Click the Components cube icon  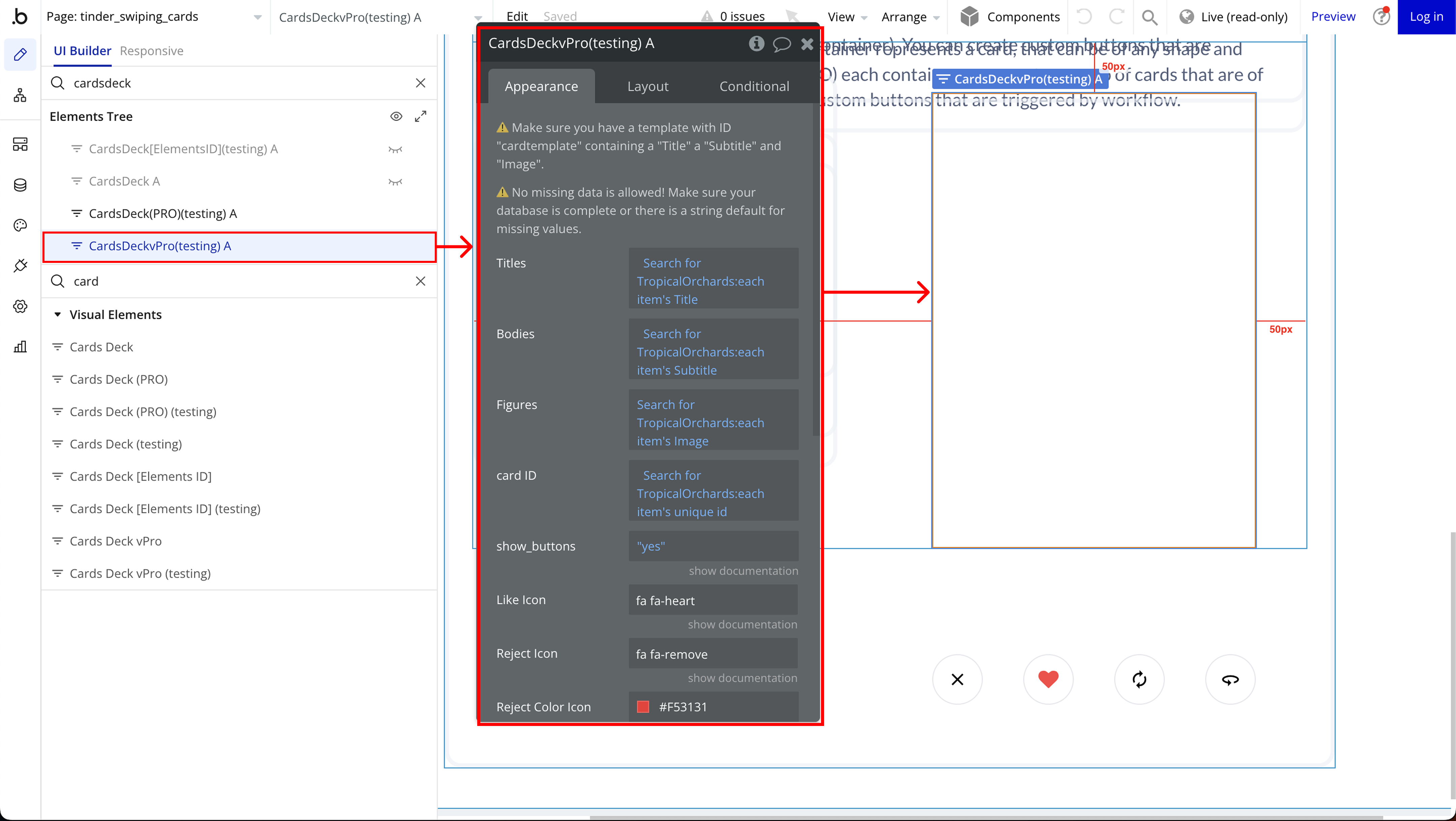[969, 17]
